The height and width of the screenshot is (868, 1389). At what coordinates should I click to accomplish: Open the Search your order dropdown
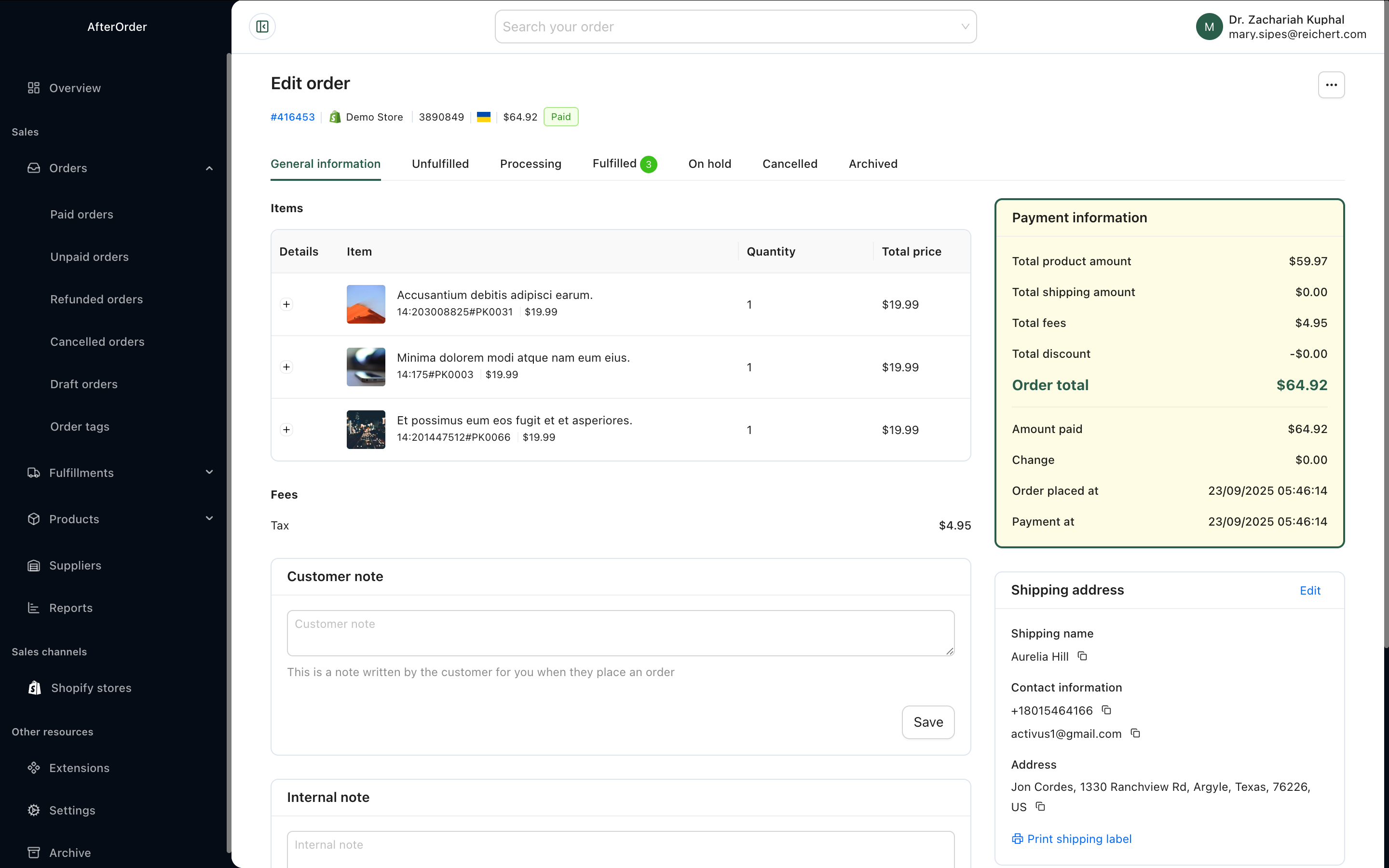(x=735, y=27)
